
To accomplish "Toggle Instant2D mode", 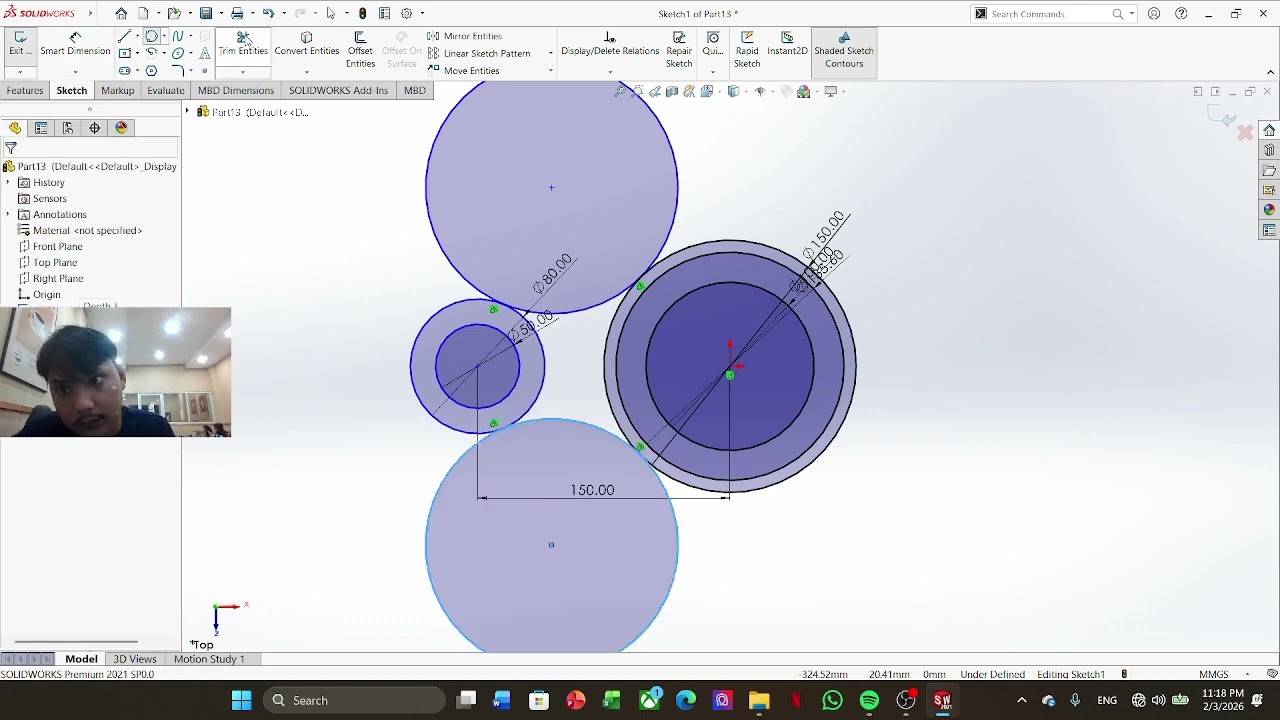I will pos(787,44).
